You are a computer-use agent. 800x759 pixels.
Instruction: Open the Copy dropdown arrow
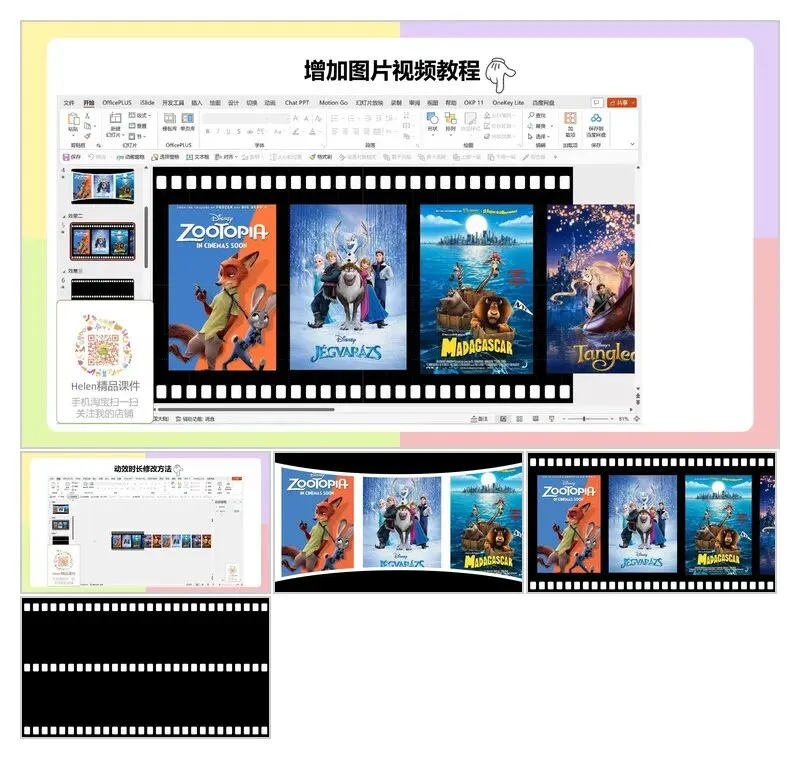point(94,126)
